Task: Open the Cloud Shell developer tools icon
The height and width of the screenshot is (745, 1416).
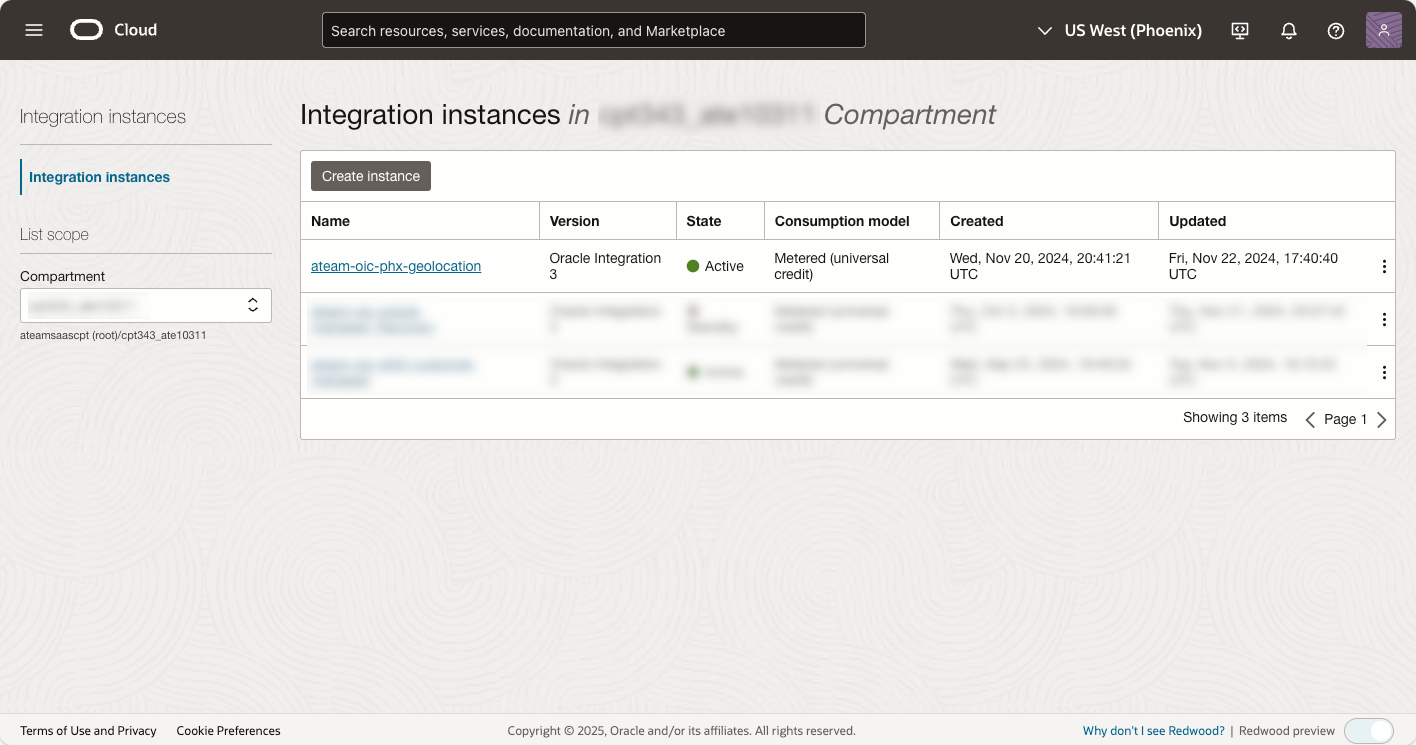Action: coord(1240,31)
